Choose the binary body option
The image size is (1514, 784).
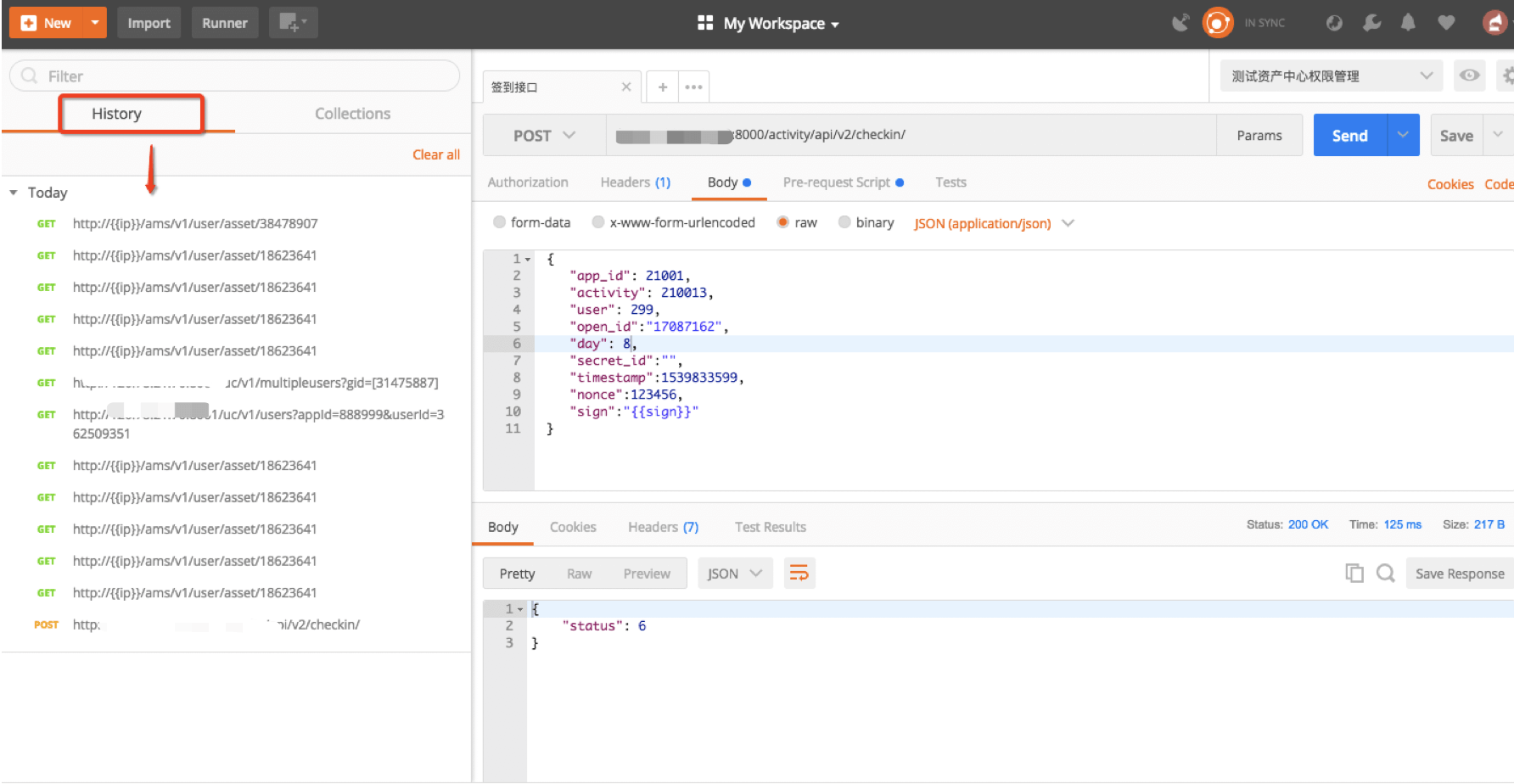tap(844, 222)
